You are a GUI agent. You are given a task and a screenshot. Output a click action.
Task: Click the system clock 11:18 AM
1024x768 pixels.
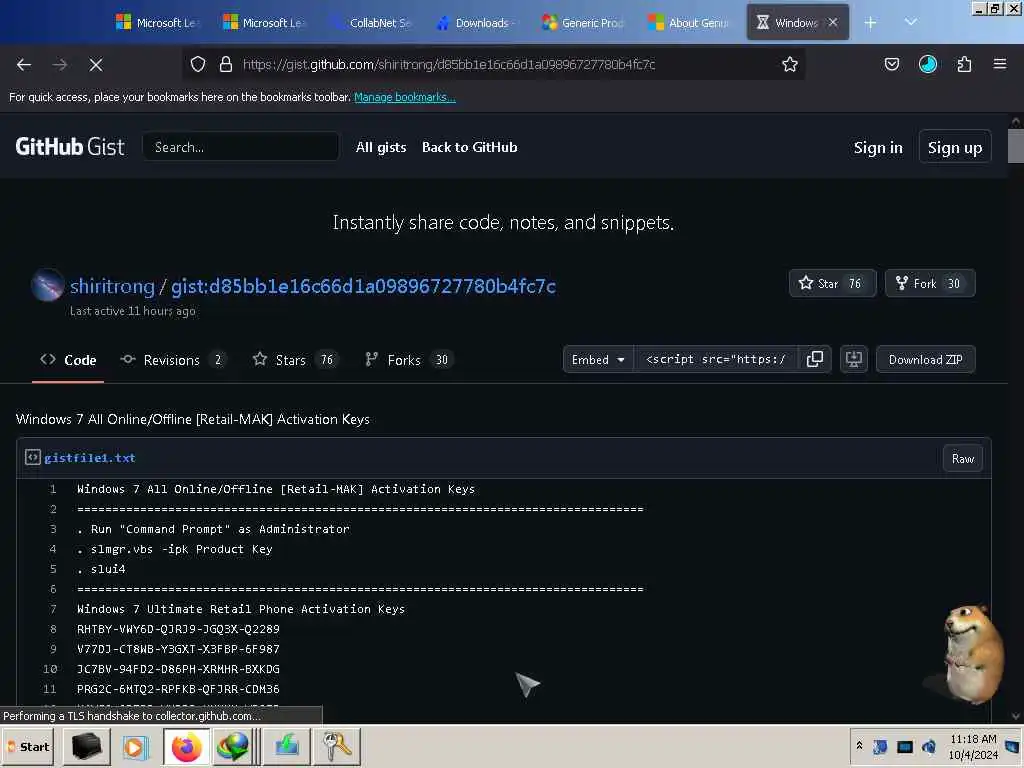click(x=973, y=739)
